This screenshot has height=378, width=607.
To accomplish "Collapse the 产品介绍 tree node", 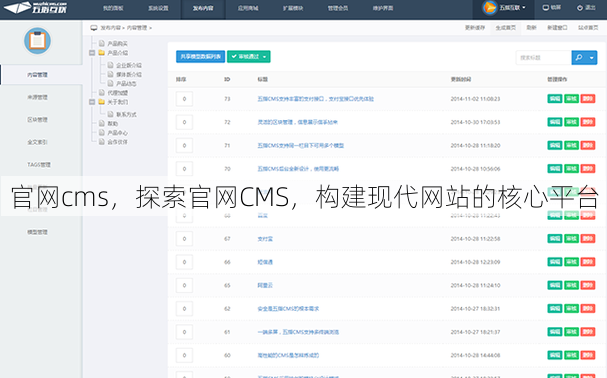I will [92, 53].
